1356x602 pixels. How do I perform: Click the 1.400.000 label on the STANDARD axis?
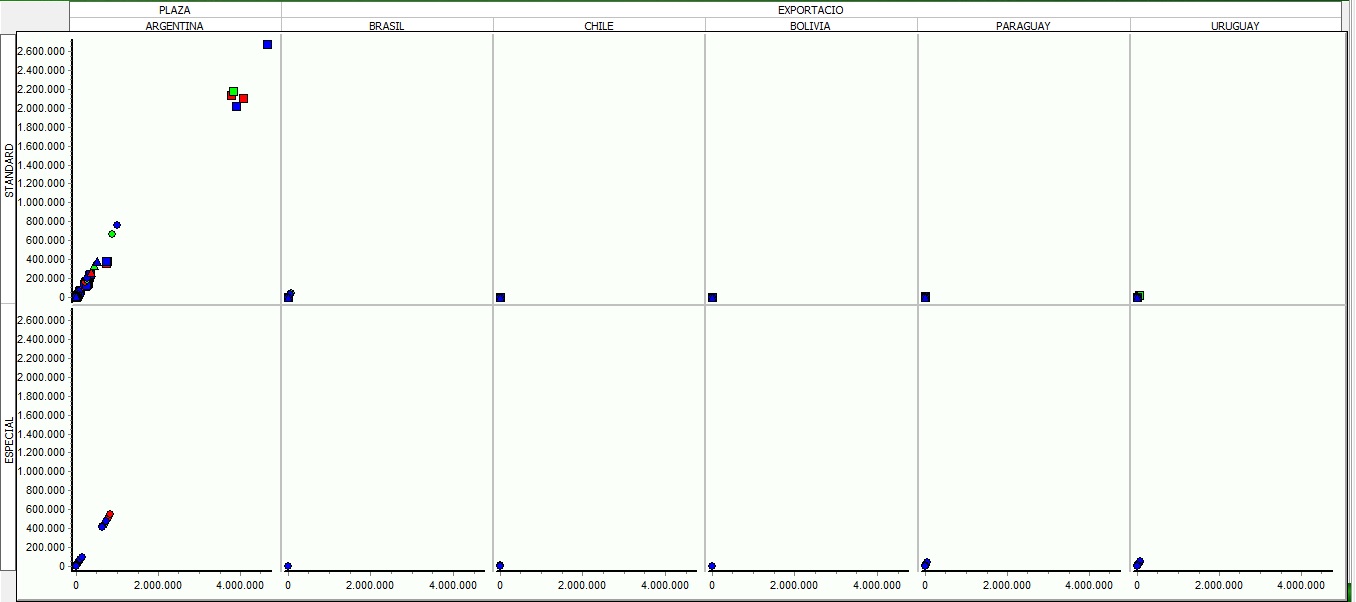[43, 165]
